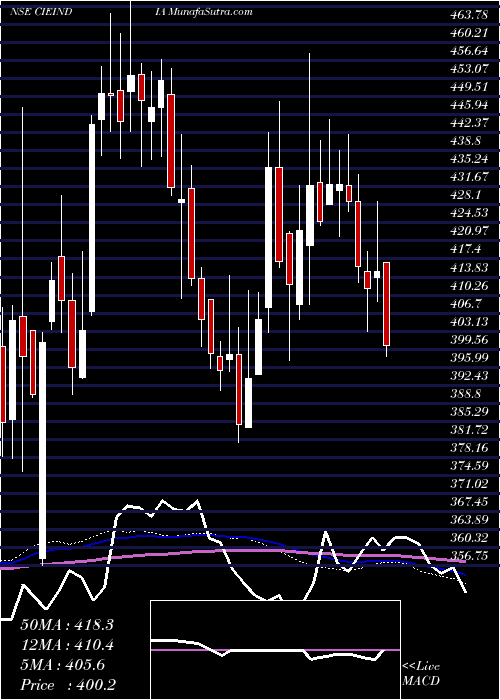Select the 363.89 price axis label
Image resolution: width=500 pixels, height=700 pixels.
coord(468,520)
